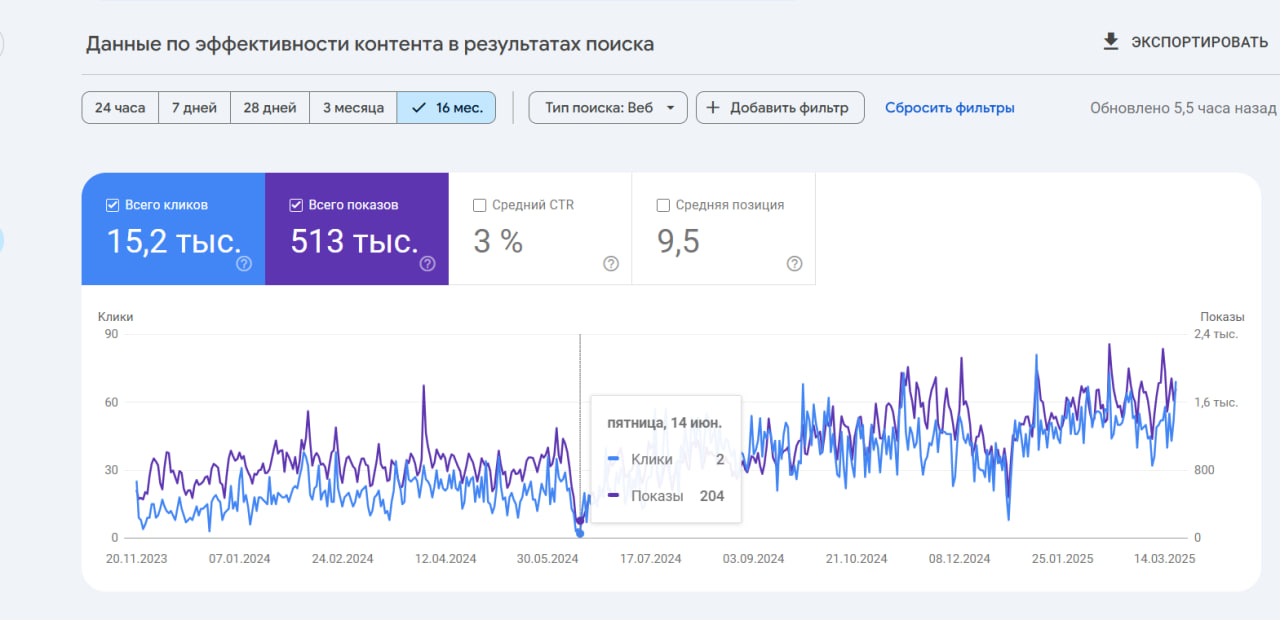The image size is (1280, 620).
Task: Switch to 7 дней date range
Action: pos(194,108)
